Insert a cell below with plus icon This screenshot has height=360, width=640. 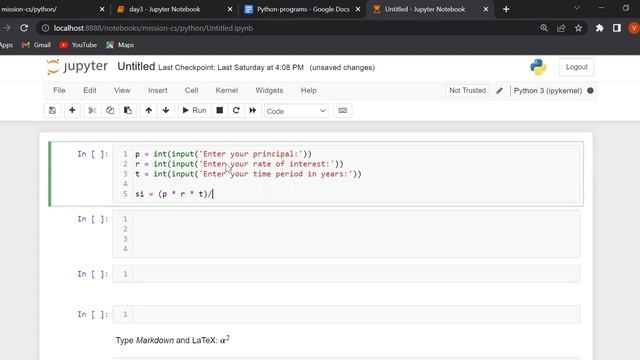point(72,111)
